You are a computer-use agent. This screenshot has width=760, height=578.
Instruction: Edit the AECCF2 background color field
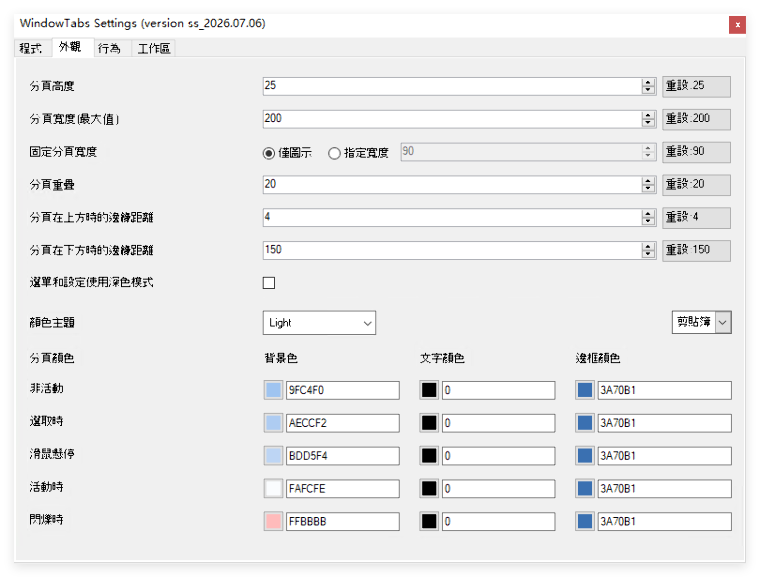point(343,423)
